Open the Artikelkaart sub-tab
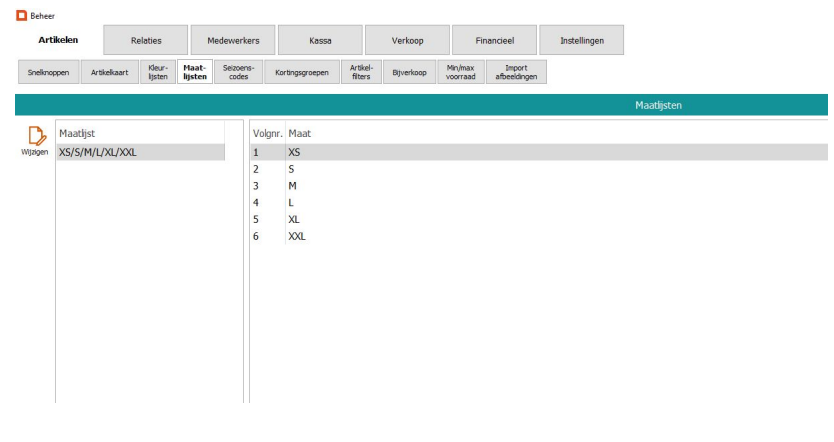 click(109, 72)
